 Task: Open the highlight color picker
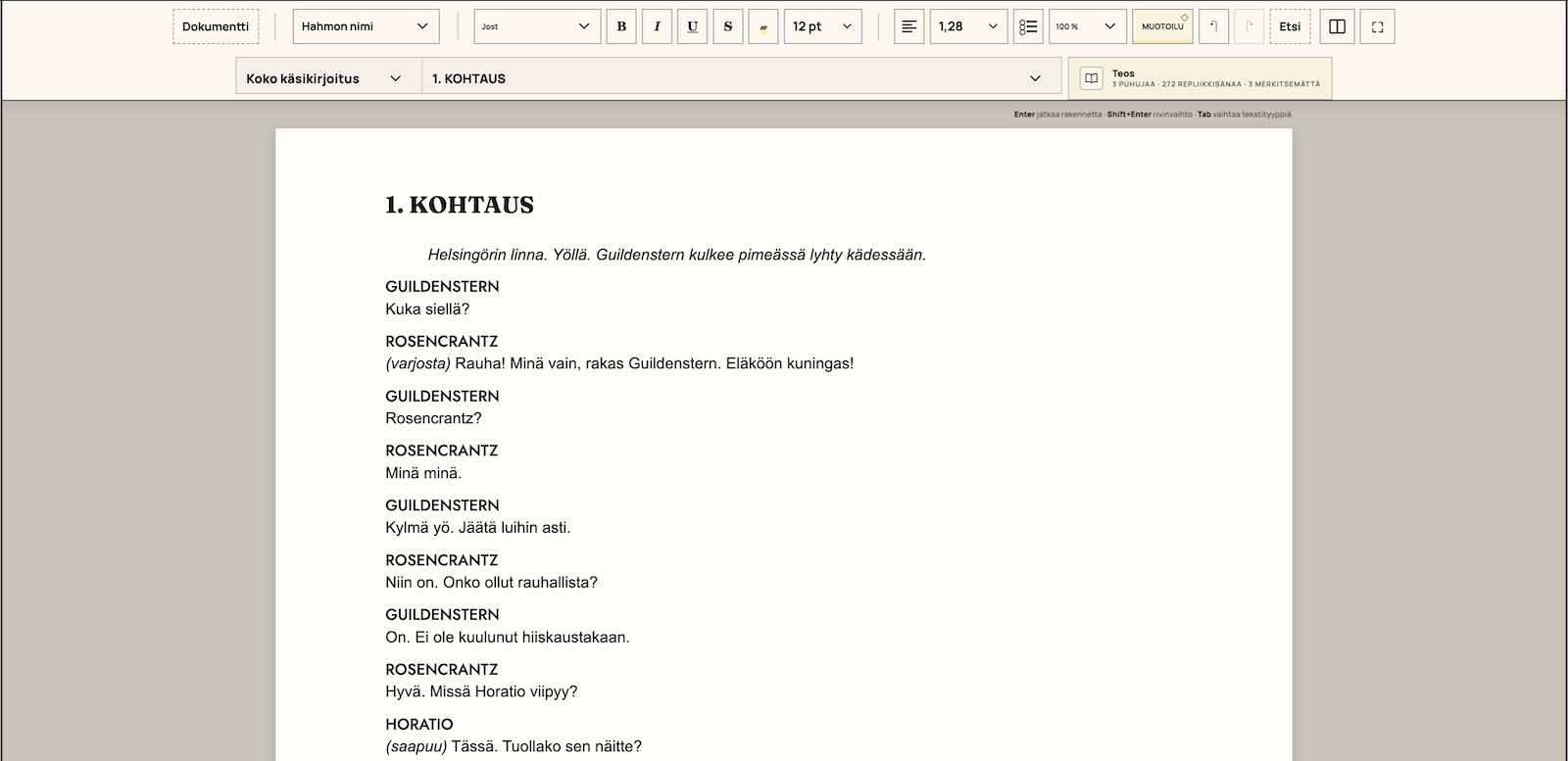[x=762, y=26]
